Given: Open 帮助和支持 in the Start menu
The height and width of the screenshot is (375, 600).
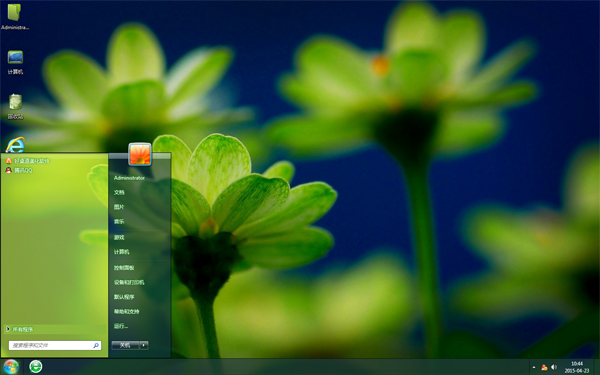Looking at the screenshot, I should click(126, 311).
